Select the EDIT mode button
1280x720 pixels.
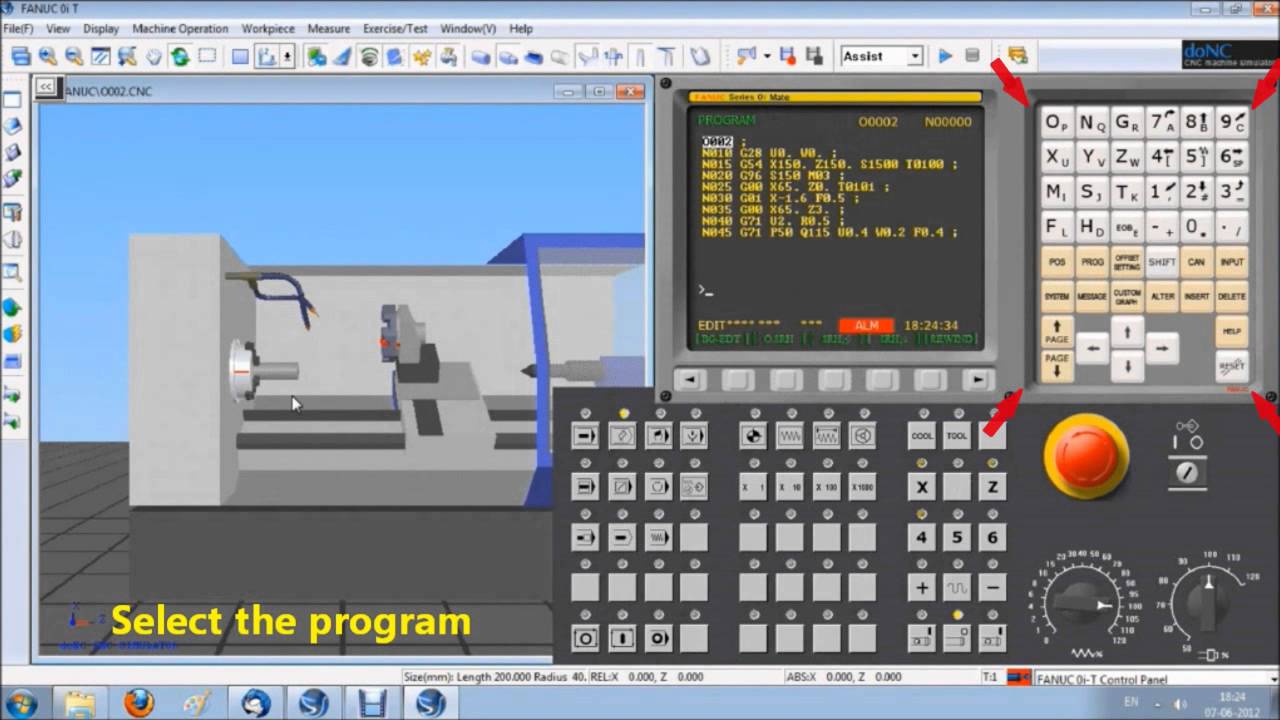click(x=622, y=436)
